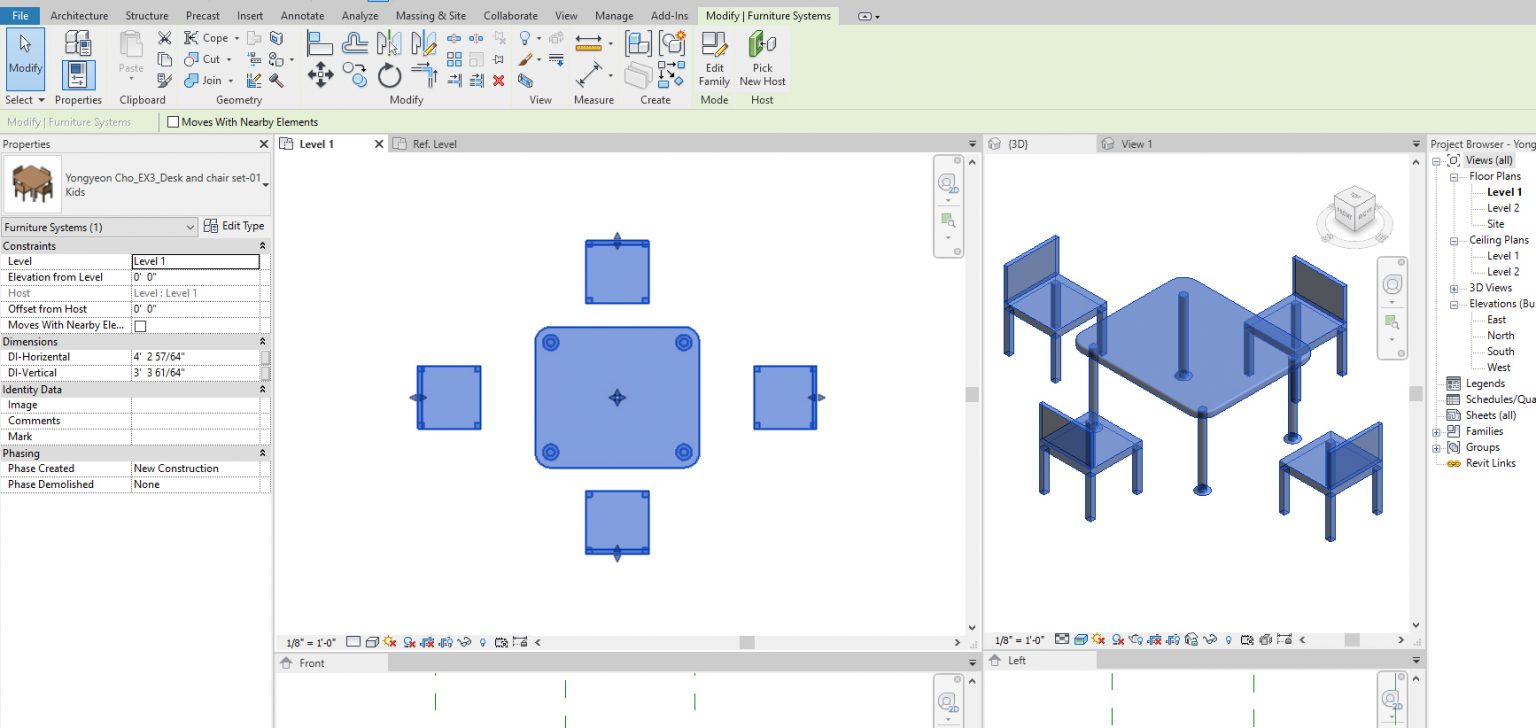Click the Align tool in the Modify panel
Viewport: 1536px width, 728px height.
tap(320, 42)
